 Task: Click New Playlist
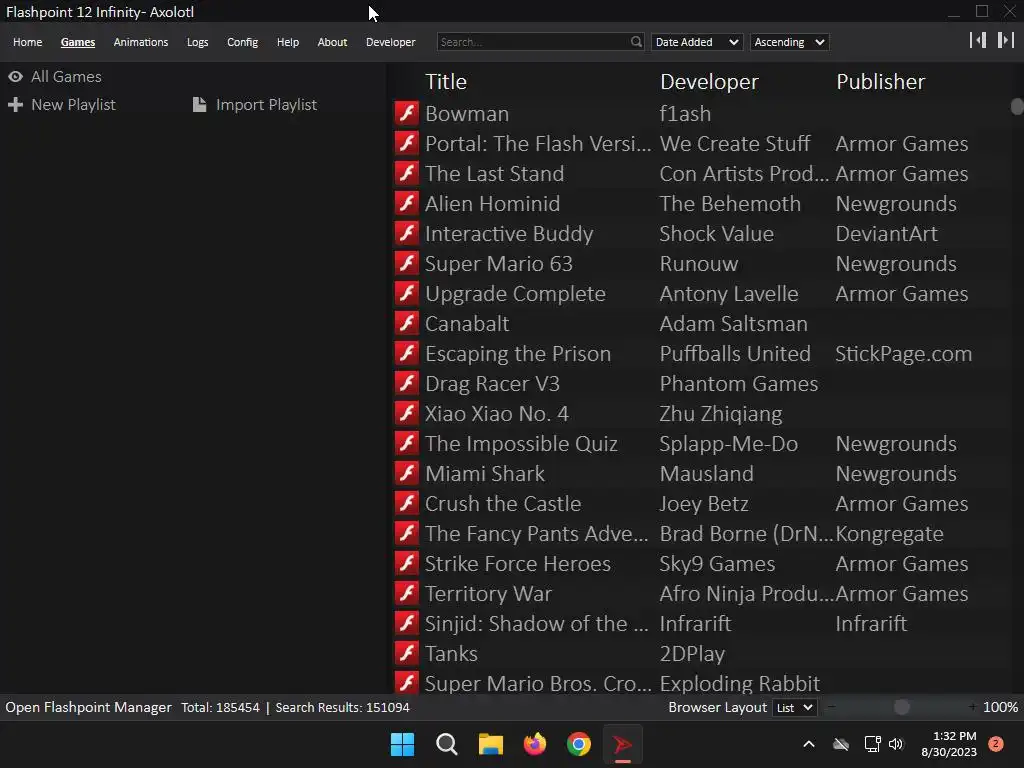[73, 104]
